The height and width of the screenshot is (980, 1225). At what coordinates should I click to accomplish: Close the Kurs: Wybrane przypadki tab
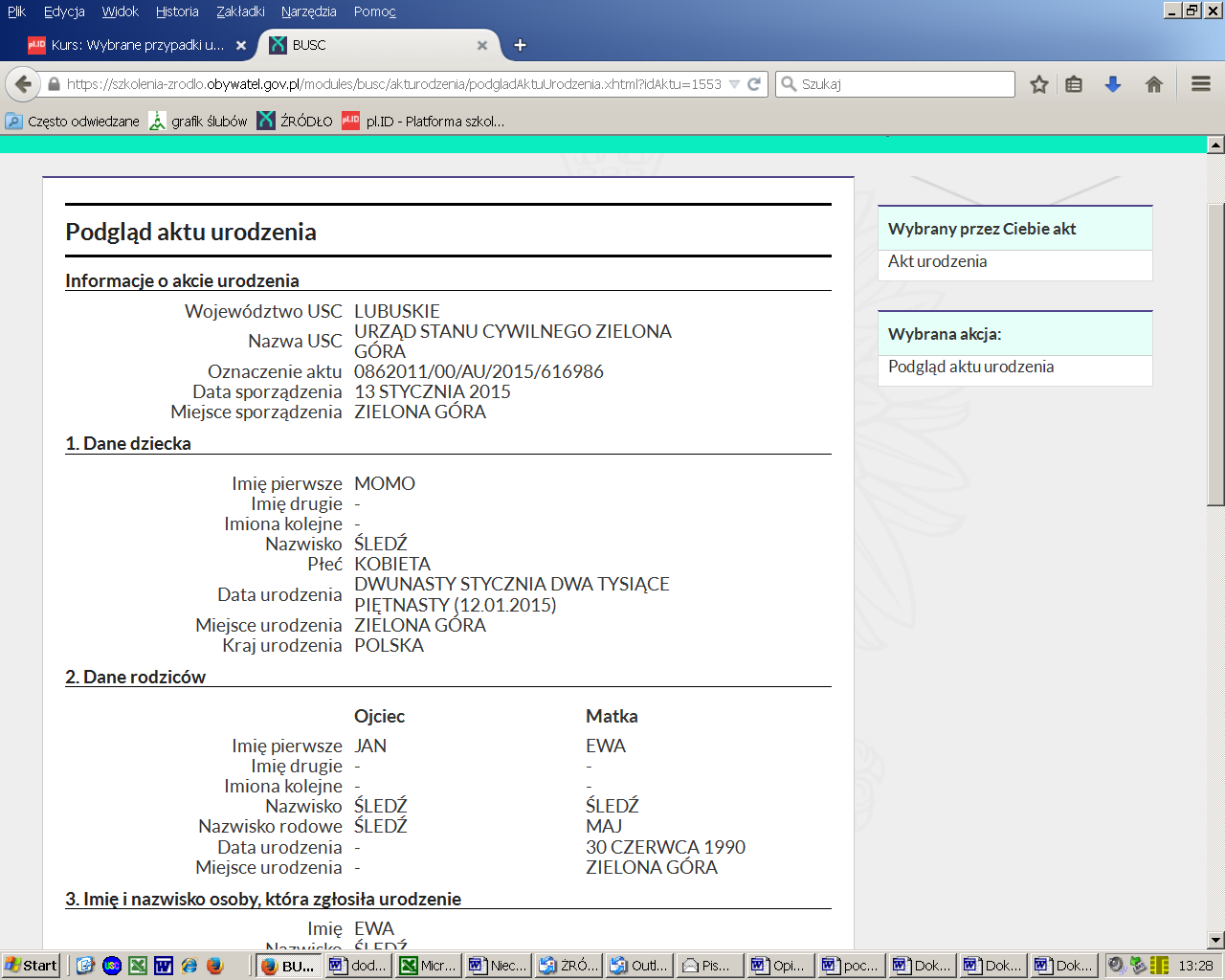pyautogui.click(x=241, y=45)
